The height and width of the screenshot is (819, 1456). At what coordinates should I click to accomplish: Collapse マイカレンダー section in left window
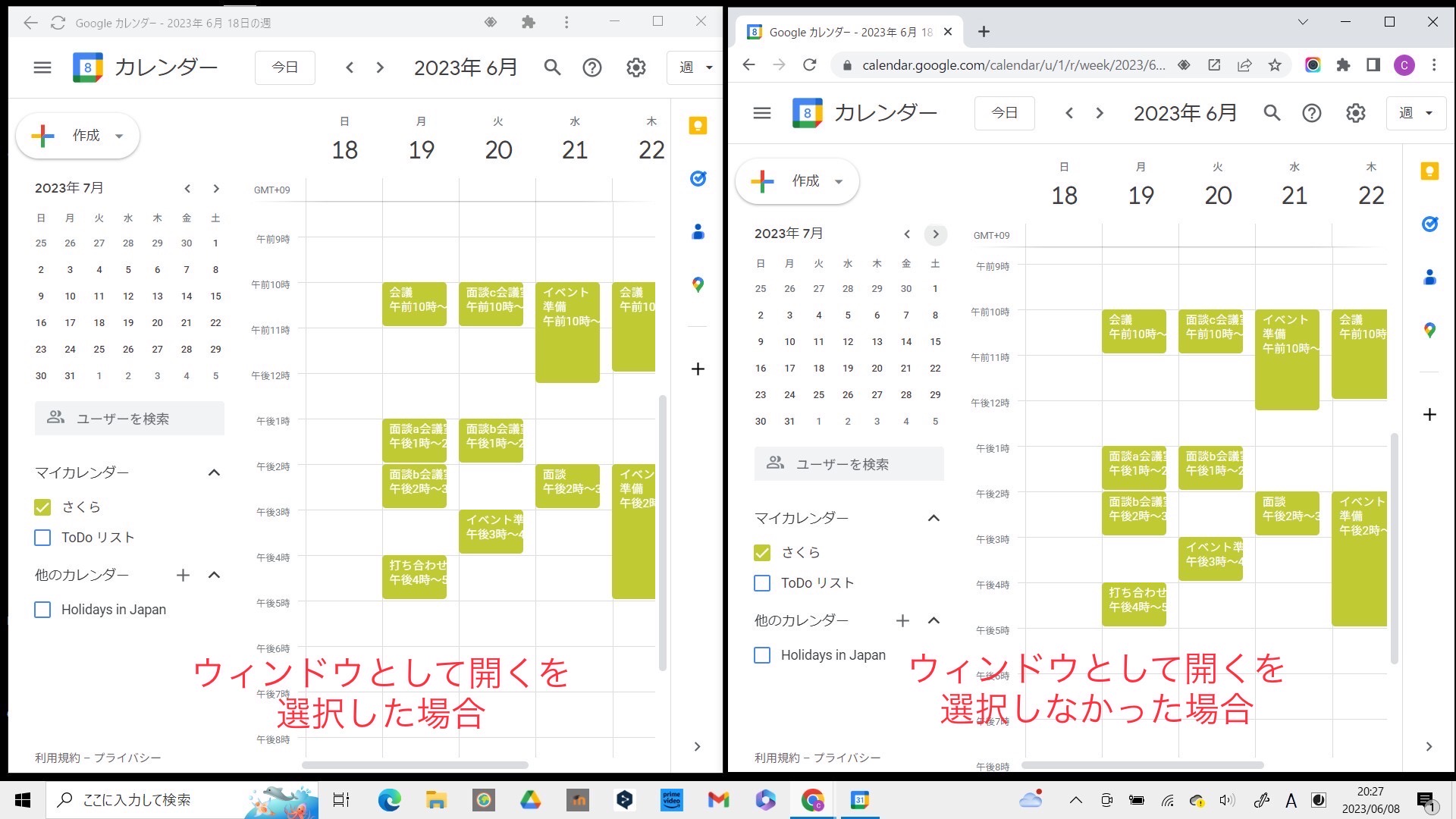pyautogui.click(x=214, y=472)
